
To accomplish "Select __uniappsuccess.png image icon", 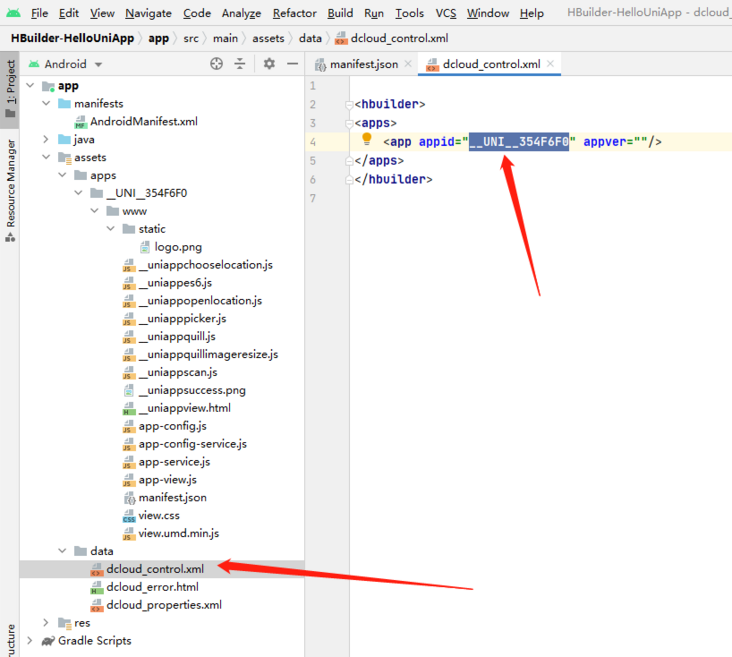I will tap(129, 390).
